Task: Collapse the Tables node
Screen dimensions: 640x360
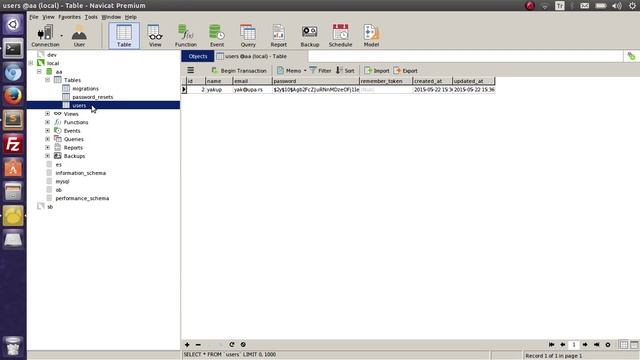Action: pyautogui.click(x=47, y=80)
